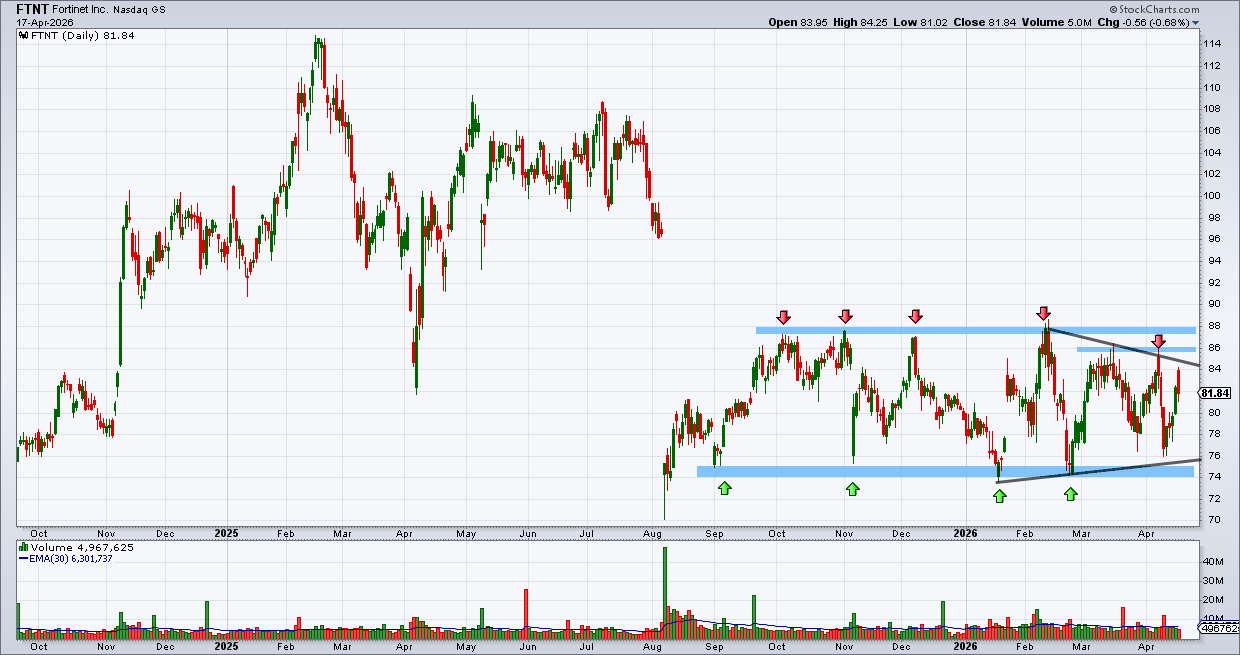Screen dimensions: 1240x655
Task: Click the 112 price axis label
Action: click(1212, 66)
